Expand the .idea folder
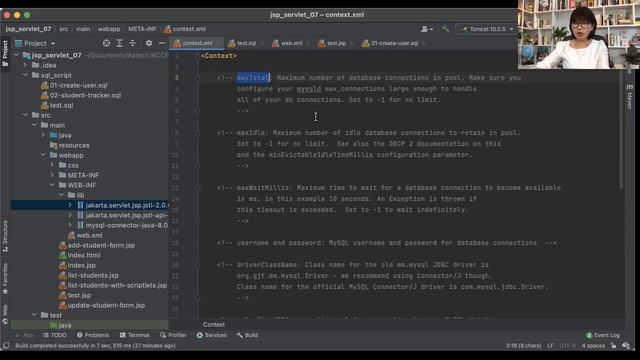The image size is (640, 360). [x=26, y=65]
